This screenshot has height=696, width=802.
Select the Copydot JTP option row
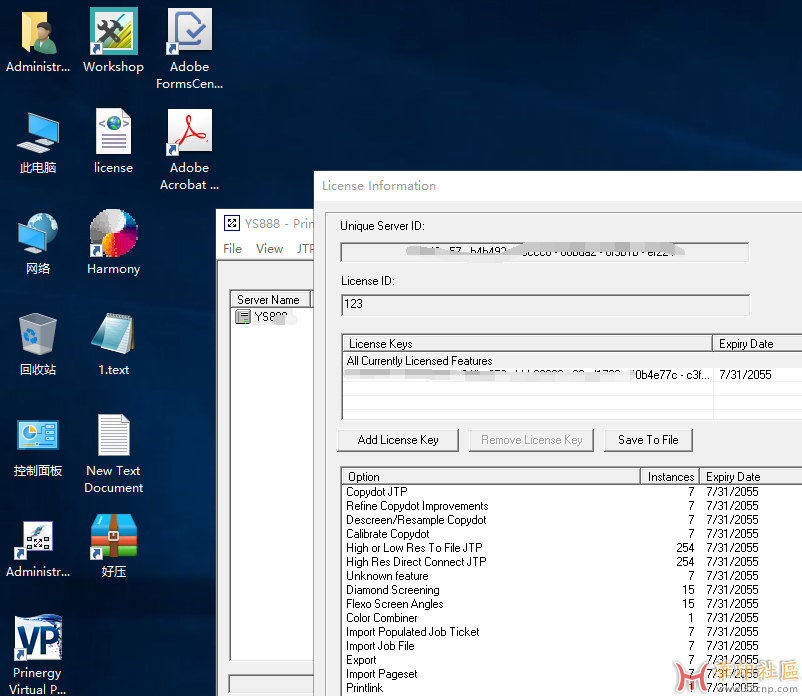click(572, 492)
